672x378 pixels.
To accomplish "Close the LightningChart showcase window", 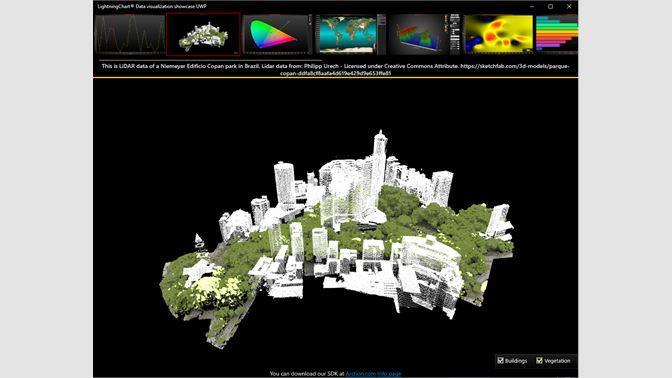I will coord(569,6).
